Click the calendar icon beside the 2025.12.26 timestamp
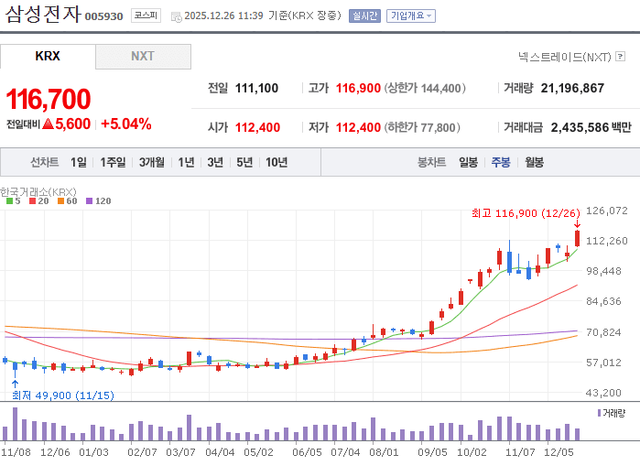 click(x=177, y=17)
